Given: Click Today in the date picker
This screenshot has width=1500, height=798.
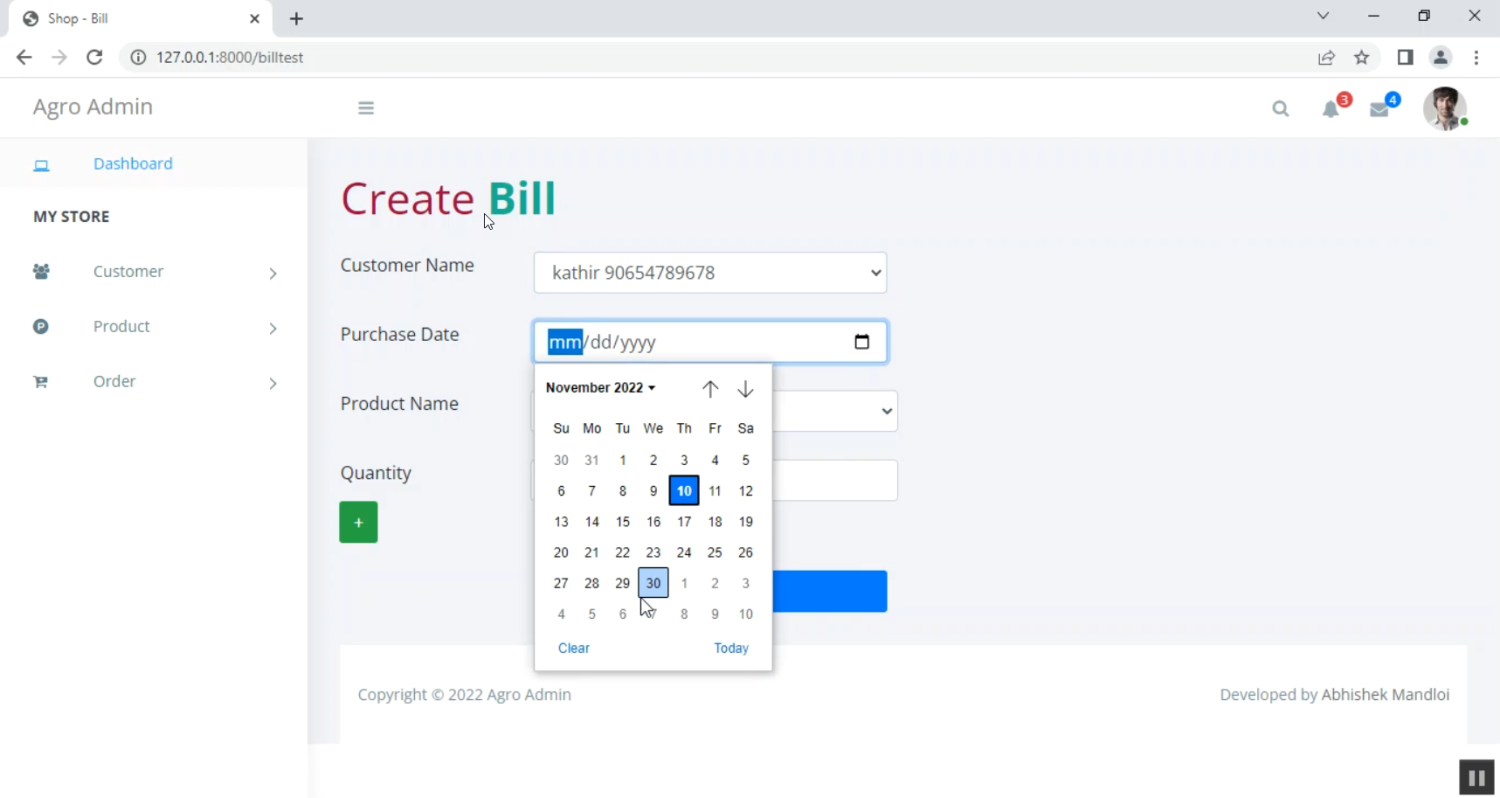Looking at the screenshot, I should (731, 648).
